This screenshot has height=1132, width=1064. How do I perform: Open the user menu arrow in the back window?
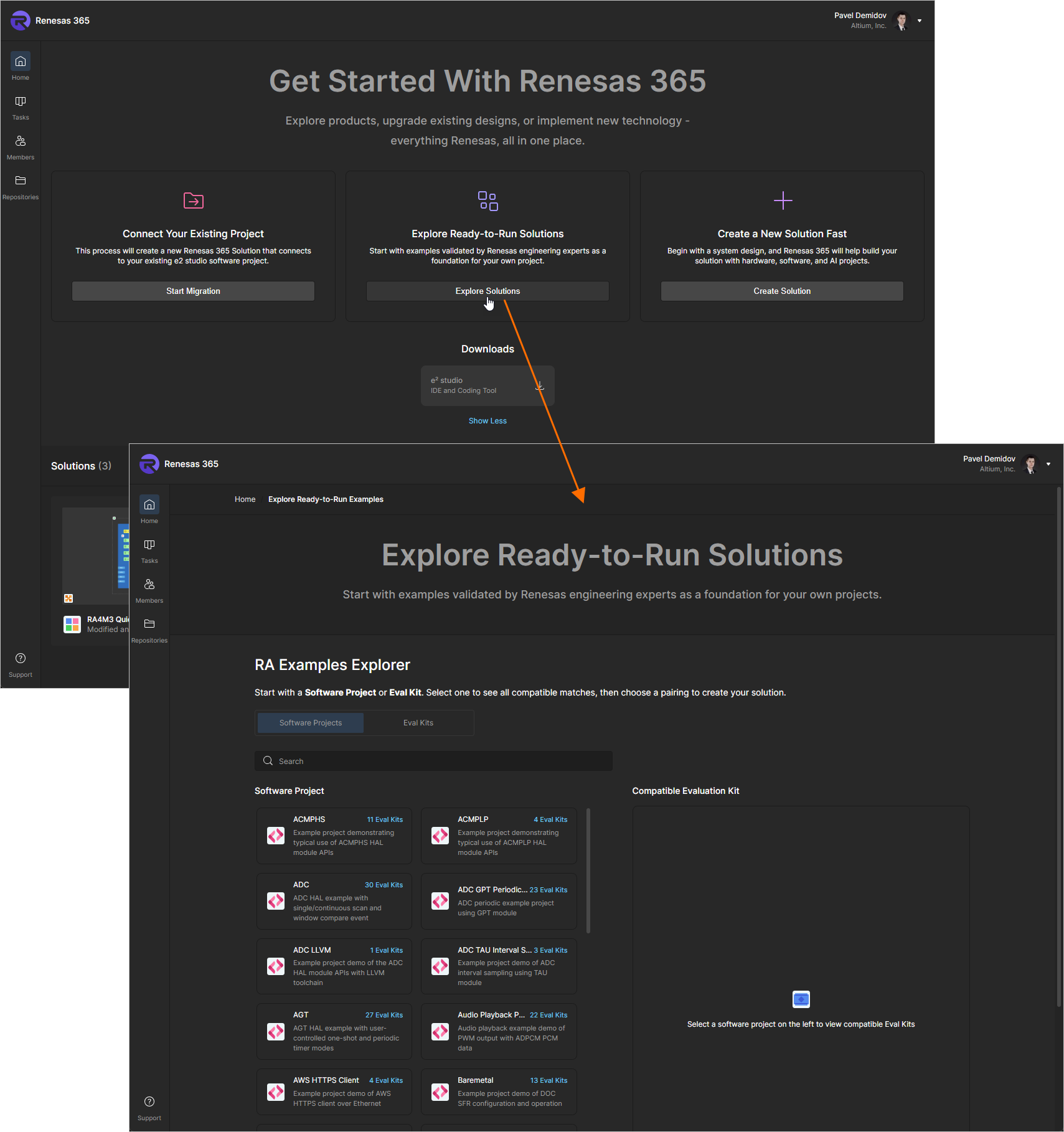pos(920,21)
